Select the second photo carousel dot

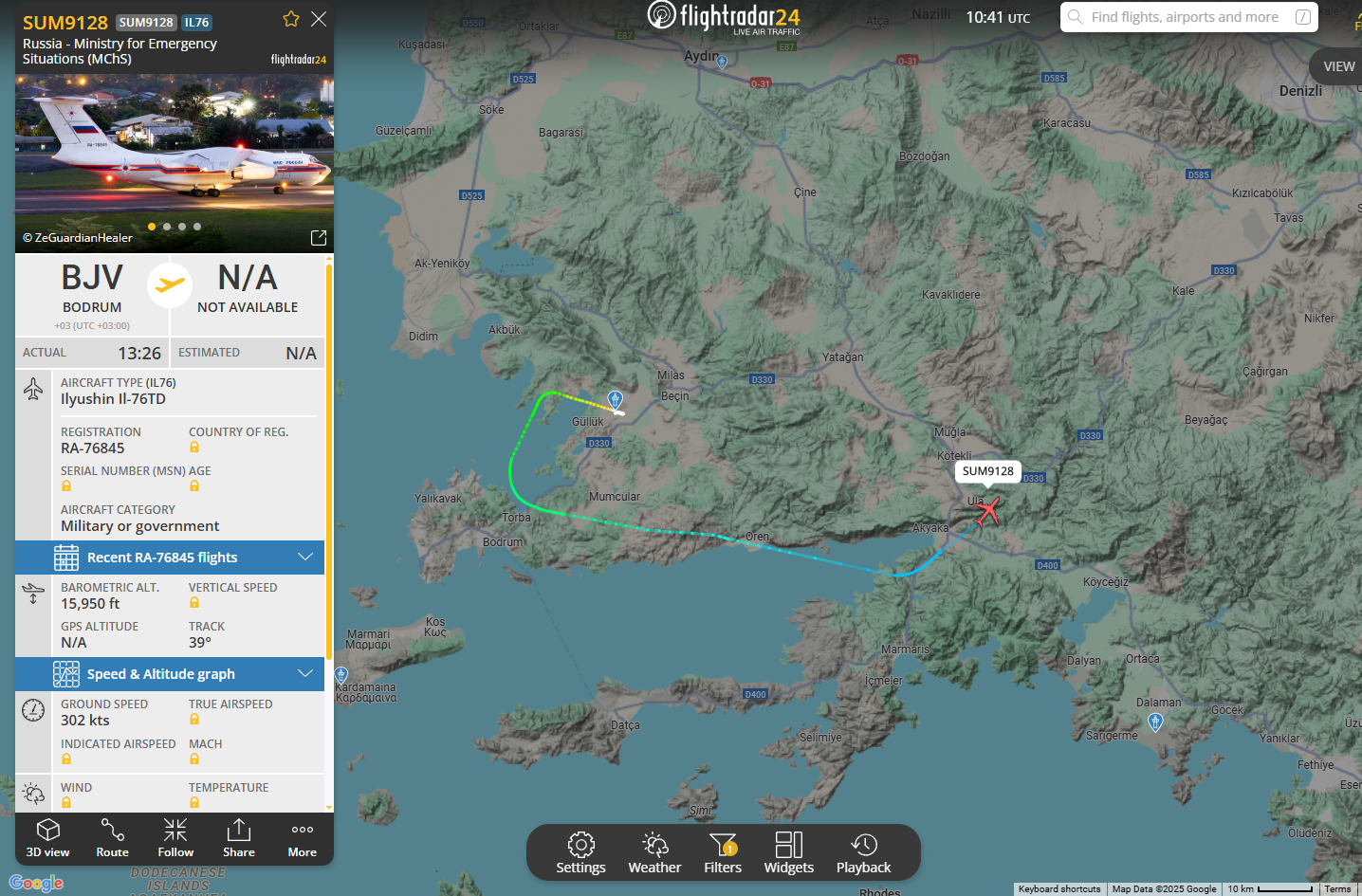click(167, 227)
